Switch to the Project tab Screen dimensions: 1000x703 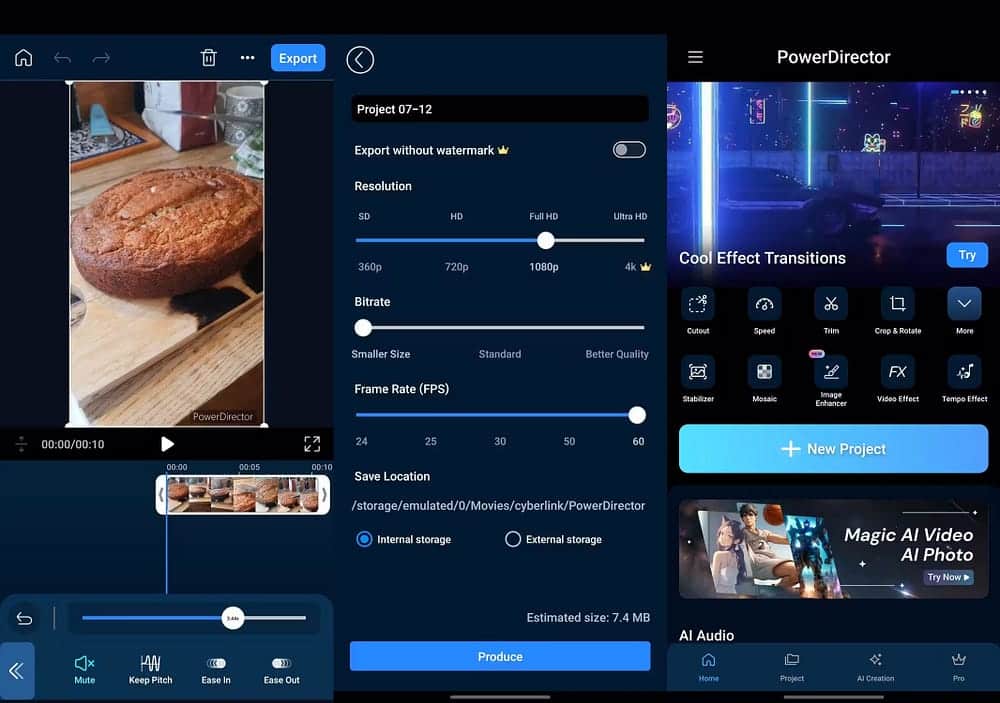tap(791, 667)
